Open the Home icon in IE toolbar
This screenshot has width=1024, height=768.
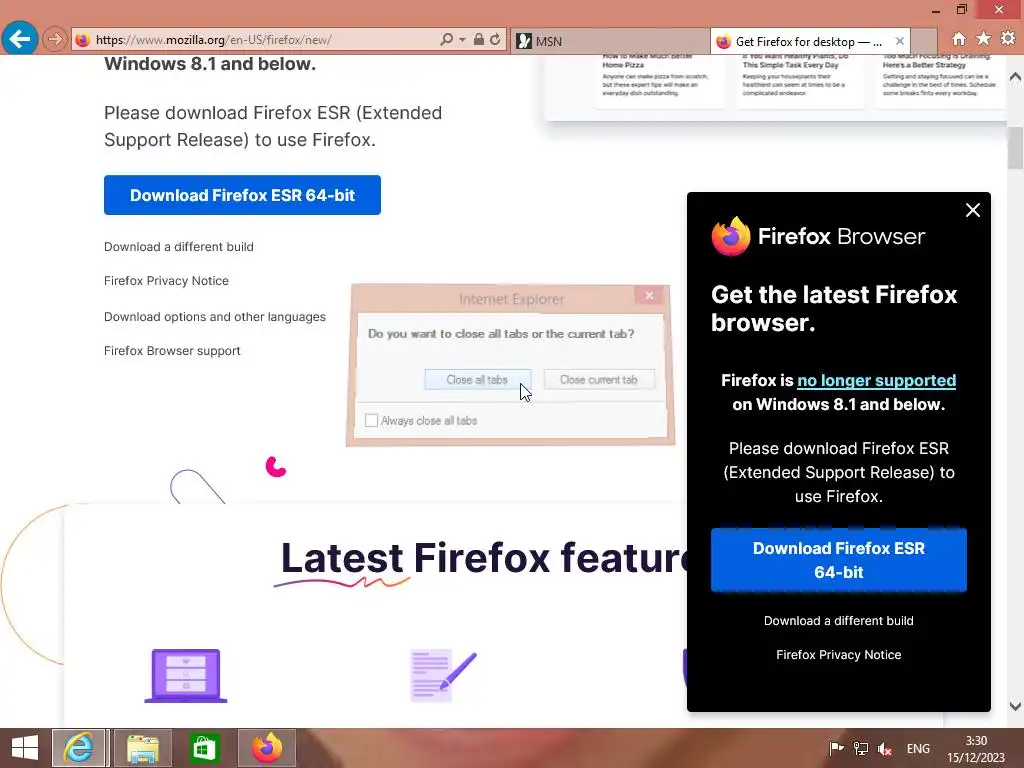958,39
